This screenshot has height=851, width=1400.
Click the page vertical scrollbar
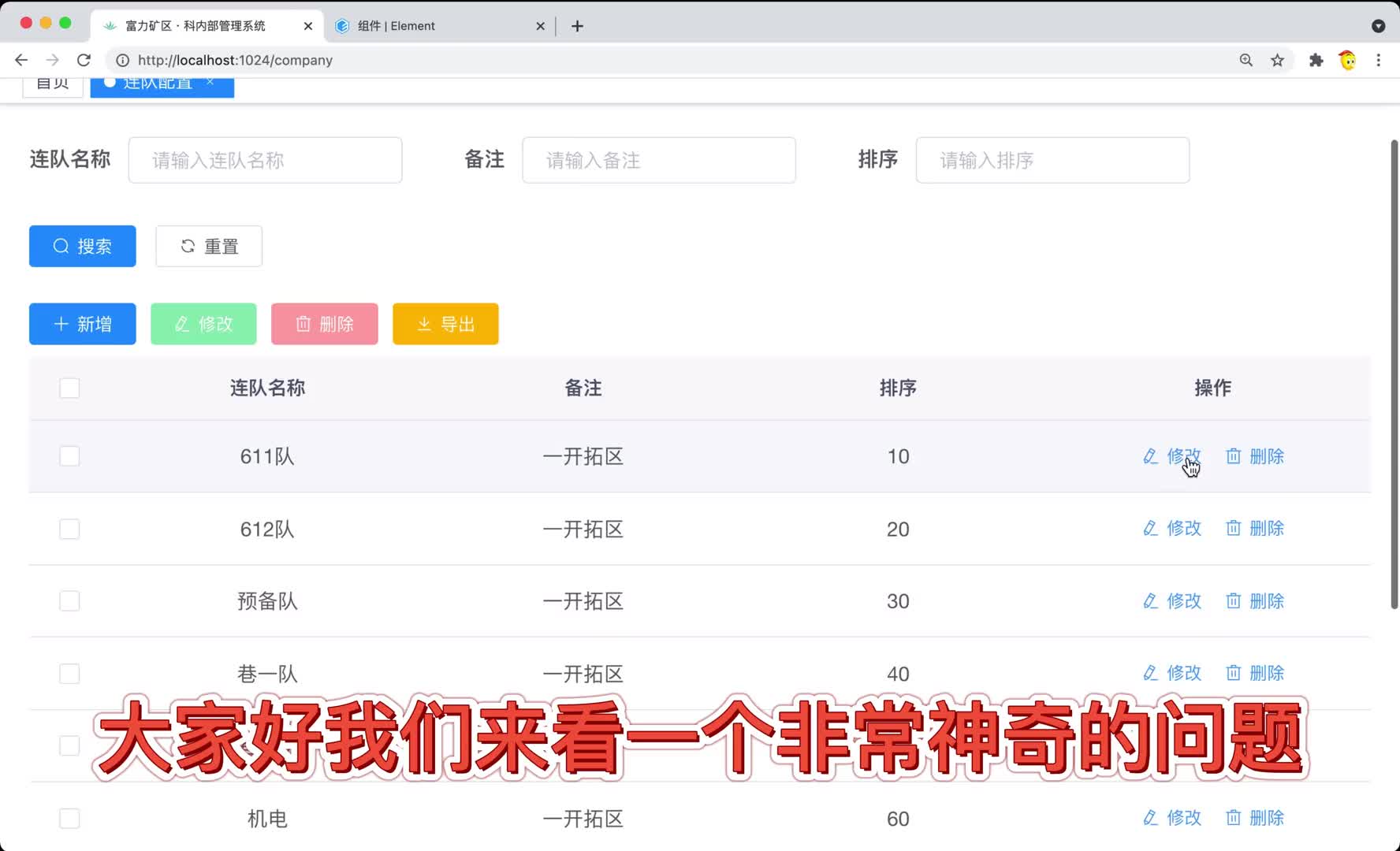click(x=1394, y=374)
